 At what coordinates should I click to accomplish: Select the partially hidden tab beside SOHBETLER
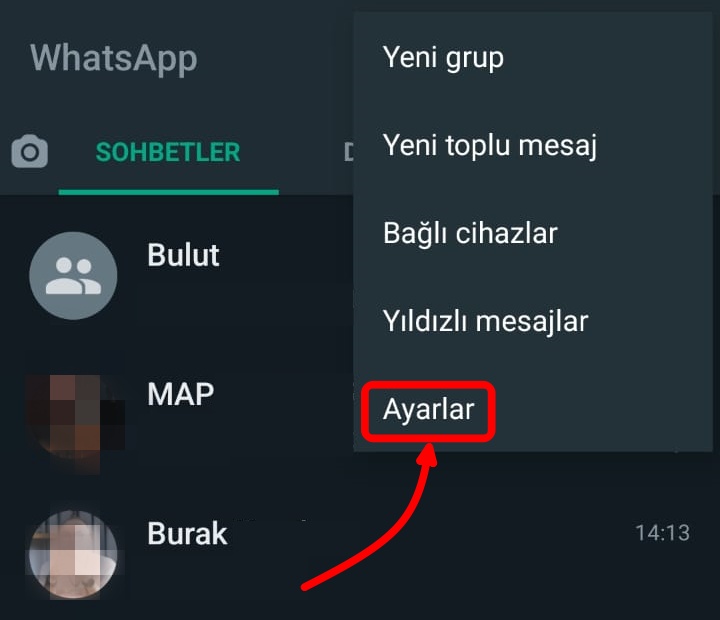349,152
